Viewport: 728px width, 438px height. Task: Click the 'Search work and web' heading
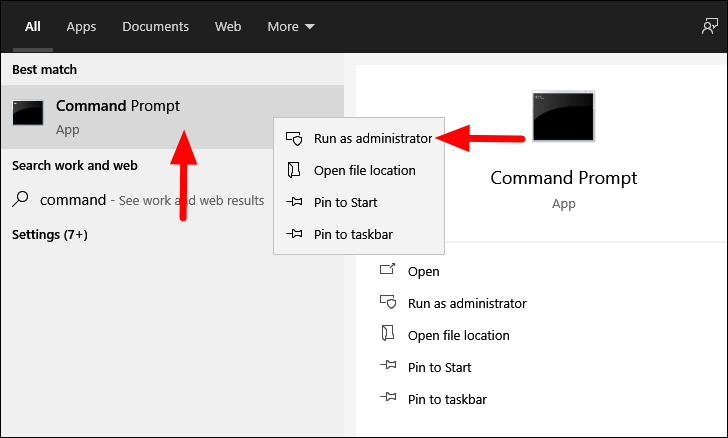pyautogui.click(x=75, y=166)
